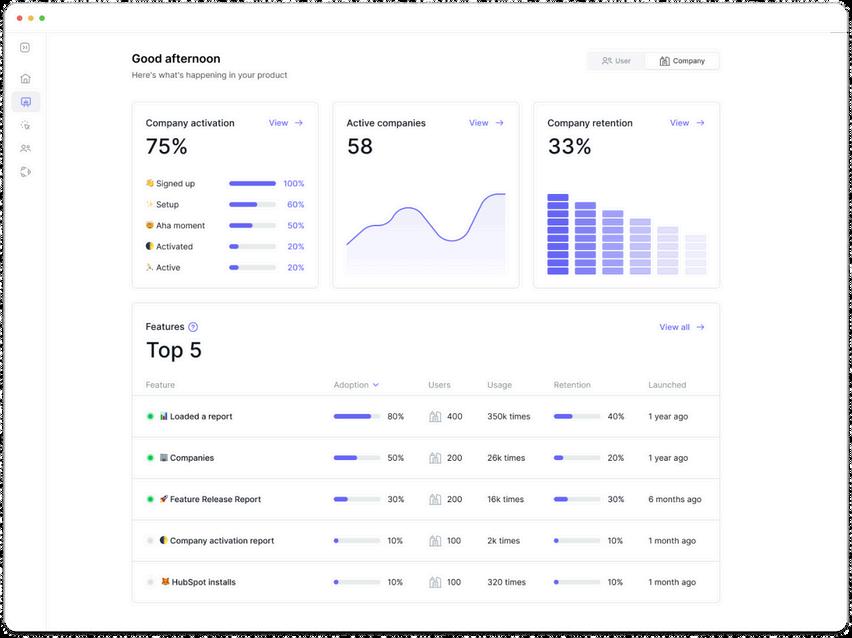852x638 pixels.
Task: Sort by Adoption column dropdown arrow
Action: click(375, 385)
